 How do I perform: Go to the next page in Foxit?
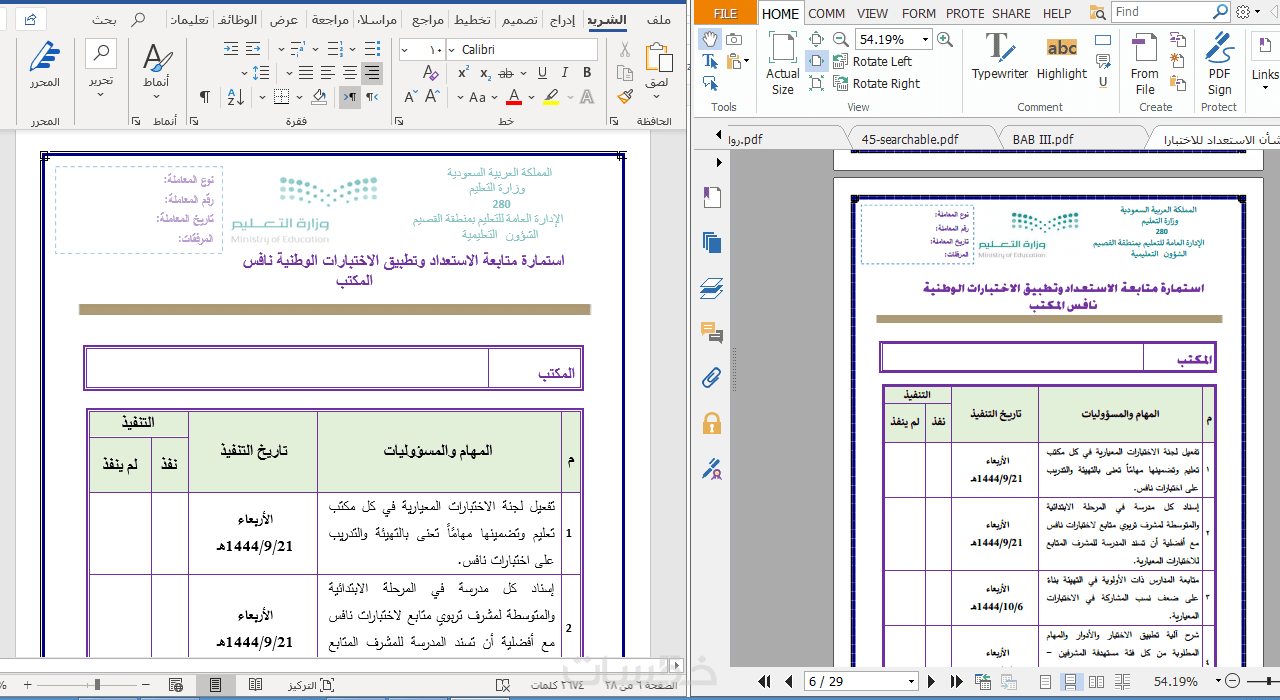point(932,682)
